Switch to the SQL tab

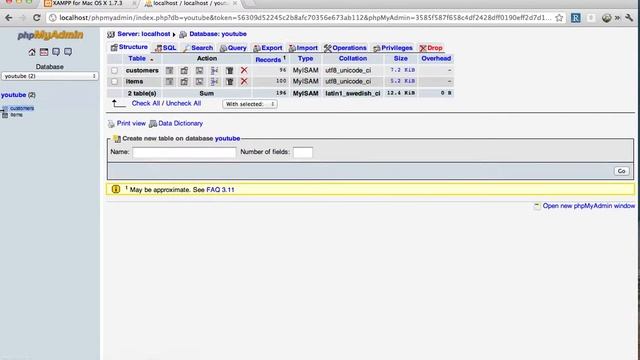166,48
